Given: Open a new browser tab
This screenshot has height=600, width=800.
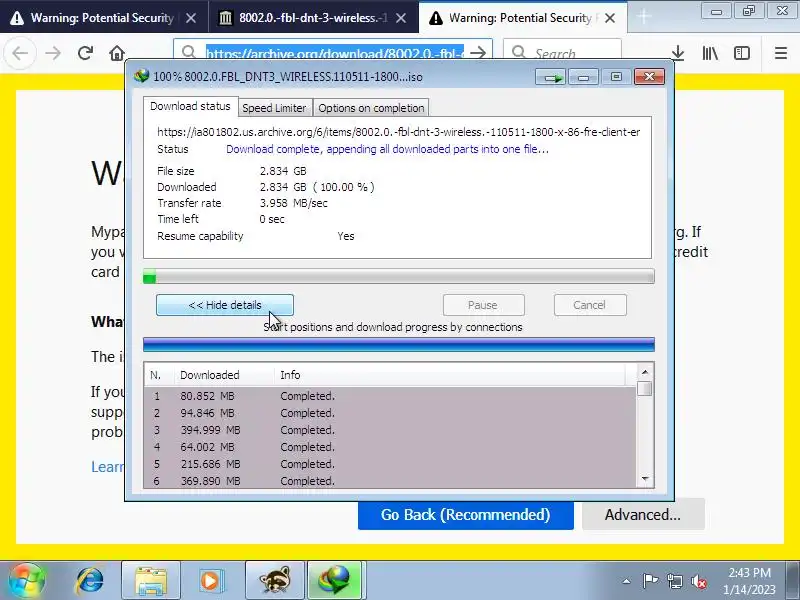Looking at the screenshot, I should (x=644, y=17).
